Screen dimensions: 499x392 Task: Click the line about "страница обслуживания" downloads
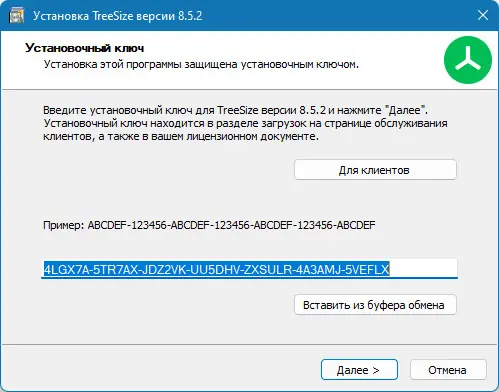point(245,123)
